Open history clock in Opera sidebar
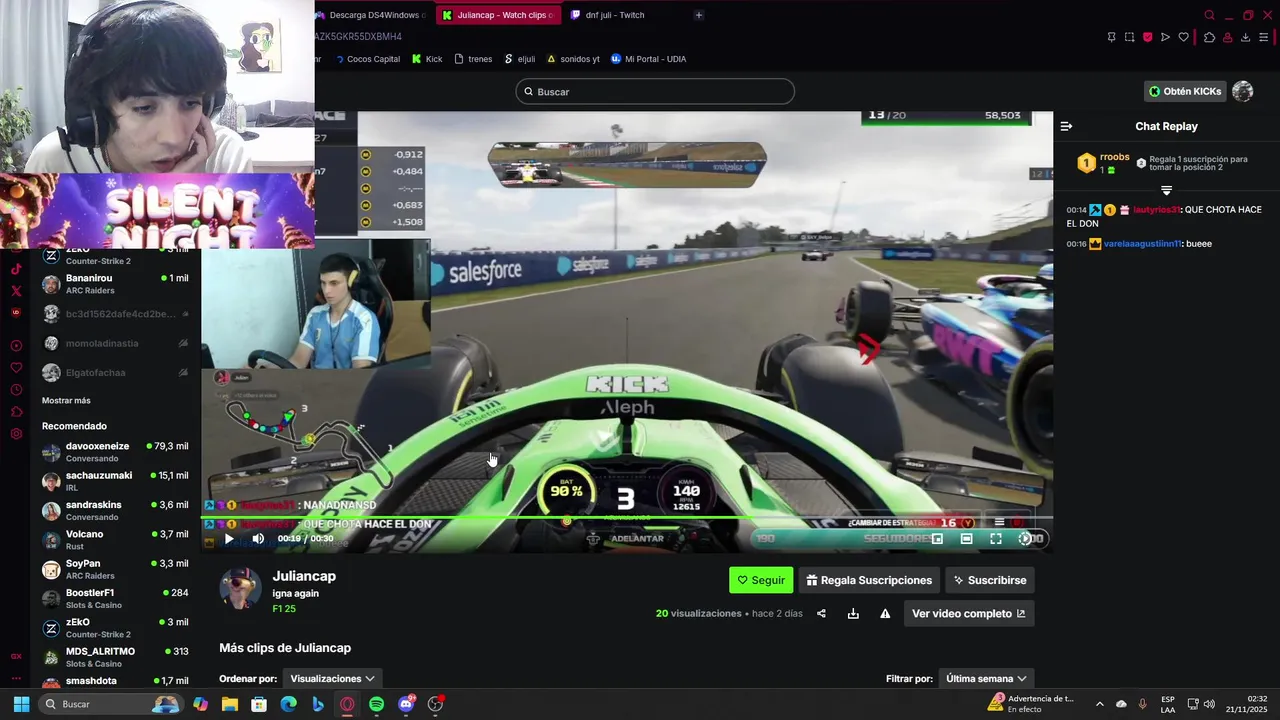 coord(16,390)
